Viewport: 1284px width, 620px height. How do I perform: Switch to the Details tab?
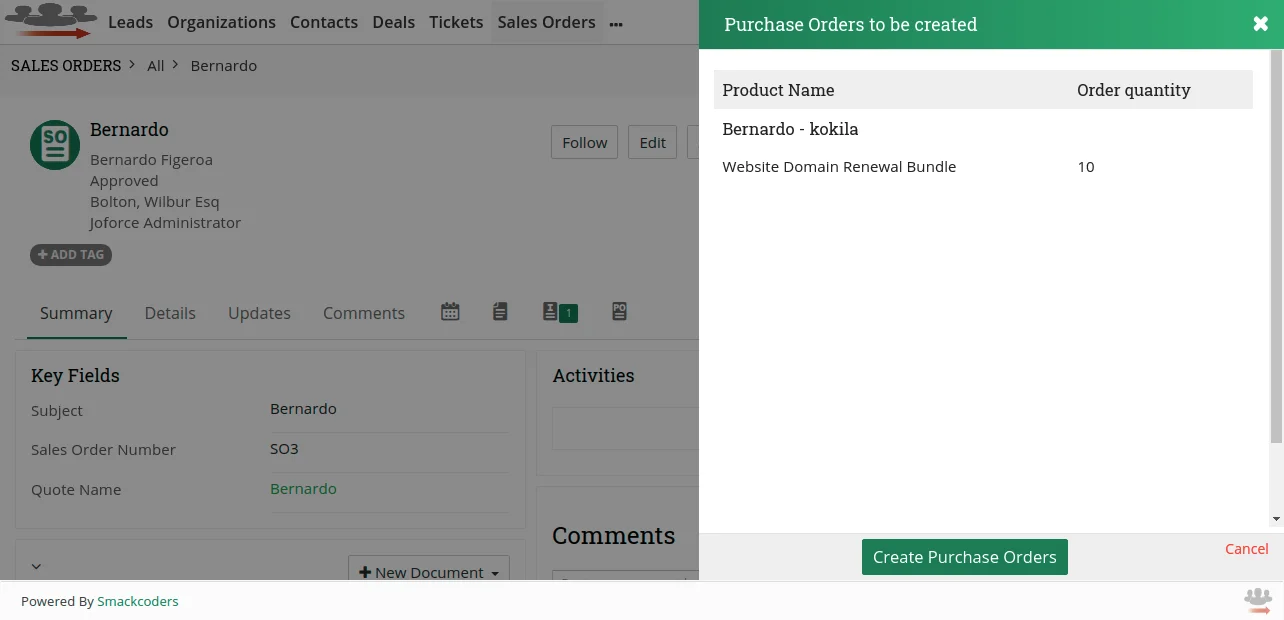170,312
